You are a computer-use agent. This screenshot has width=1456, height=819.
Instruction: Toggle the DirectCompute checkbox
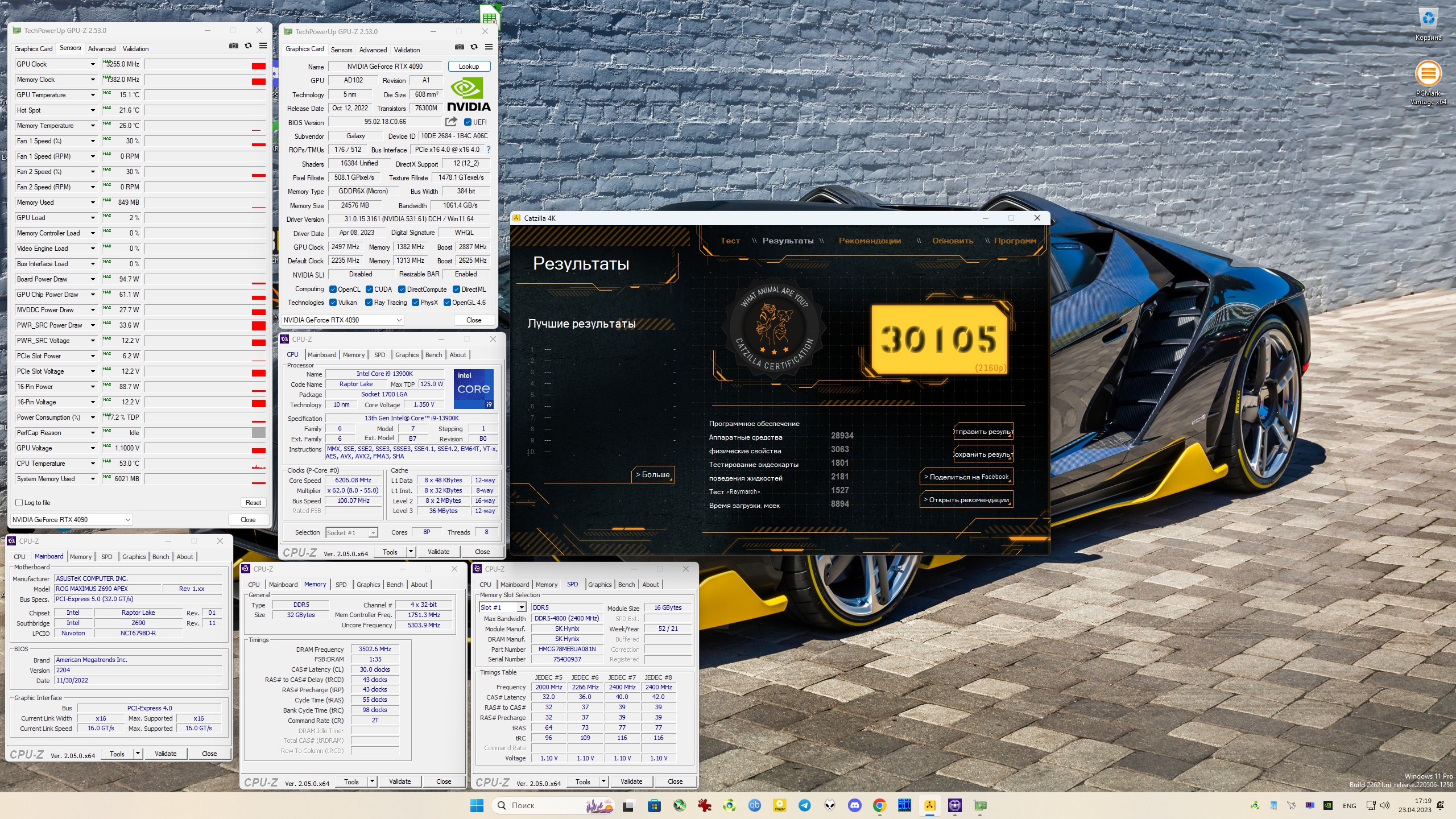click(x=402, y=289)
